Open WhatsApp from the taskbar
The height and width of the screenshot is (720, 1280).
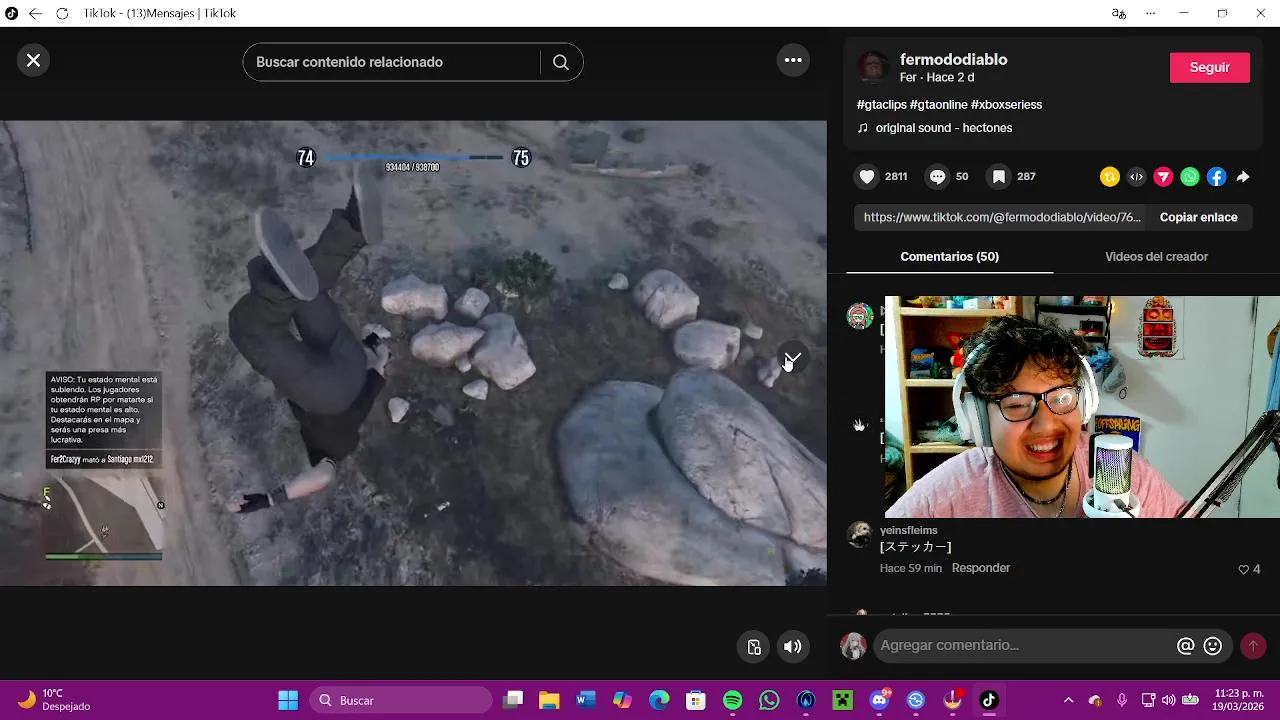tap(769, 700)
